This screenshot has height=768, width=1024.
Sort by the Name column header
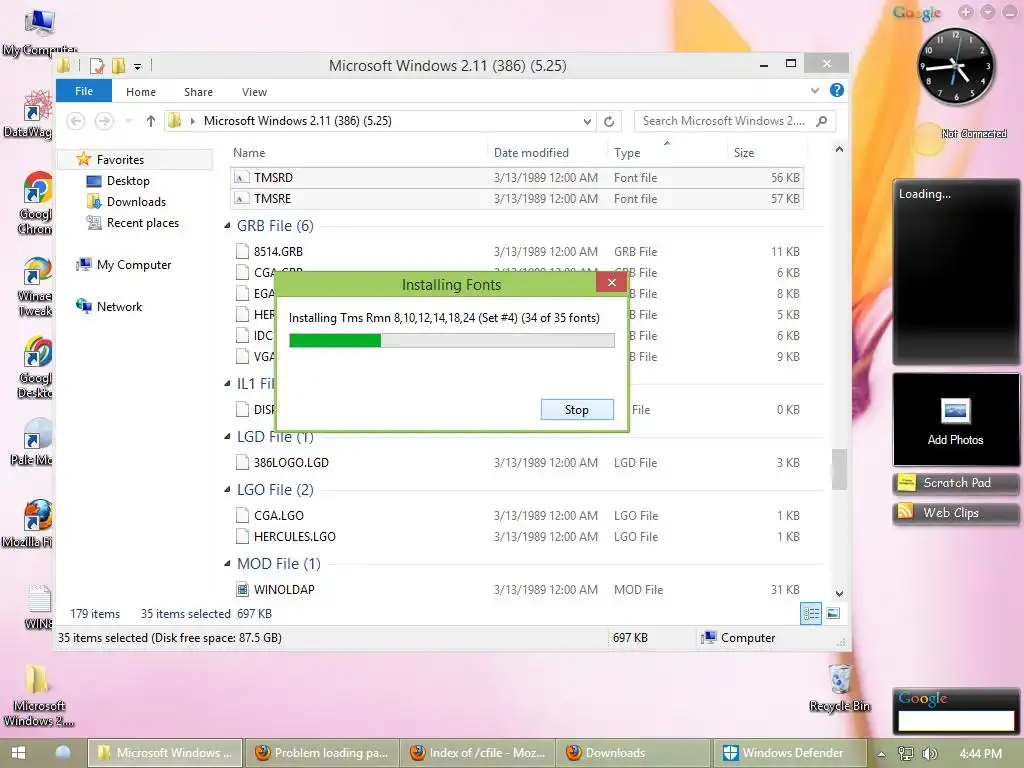249,153
